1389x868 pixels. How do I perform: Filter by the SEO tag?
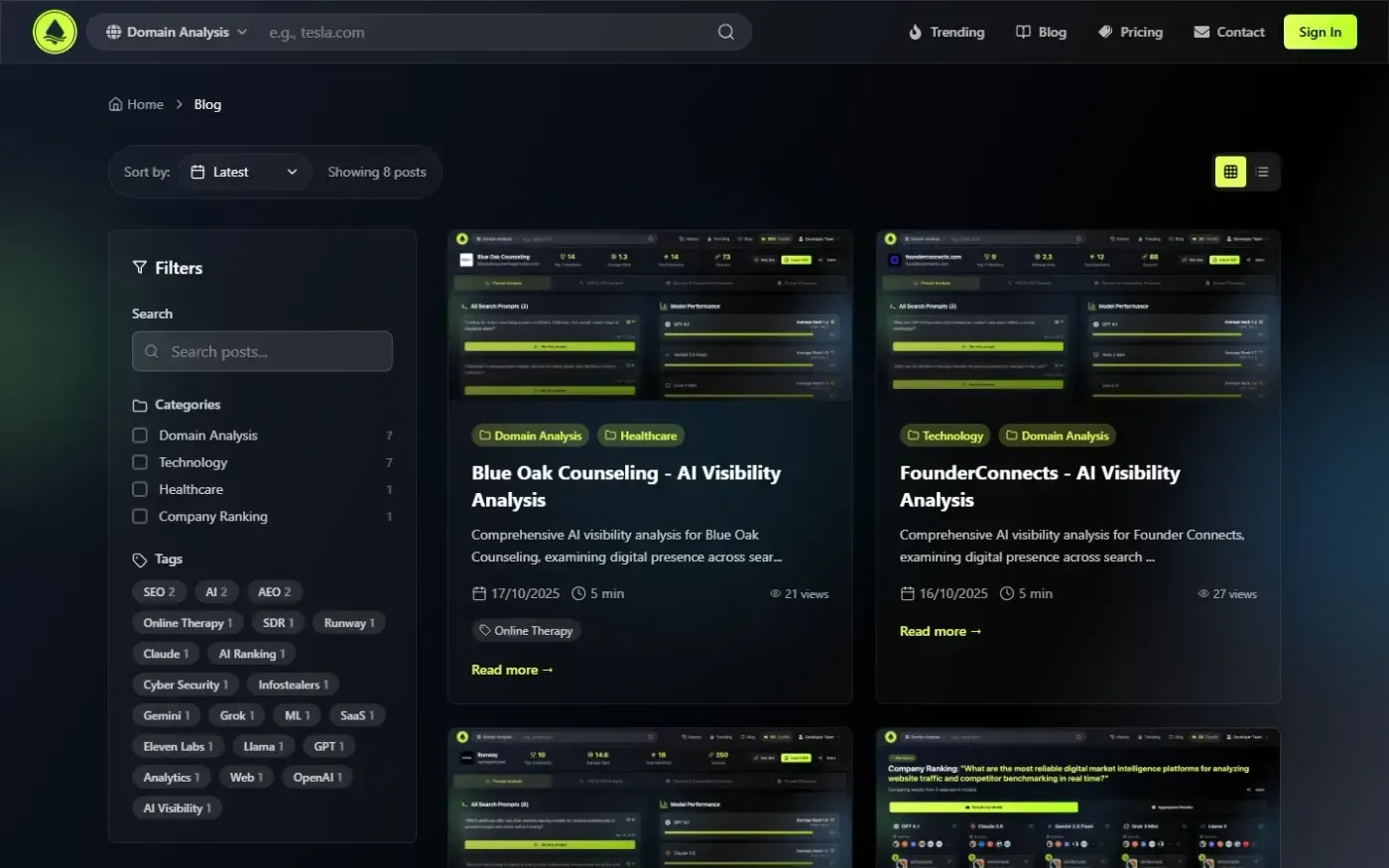[159, 592]
